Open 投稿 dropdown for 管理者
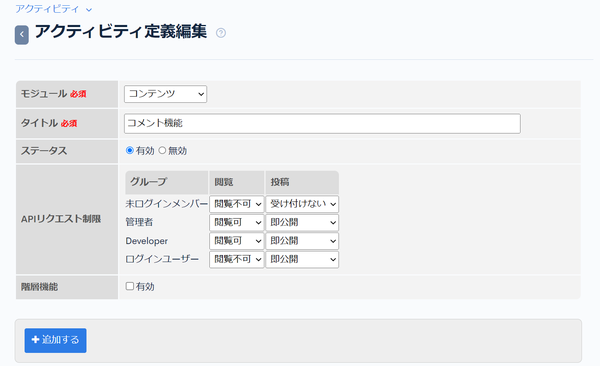 [302, 222]
